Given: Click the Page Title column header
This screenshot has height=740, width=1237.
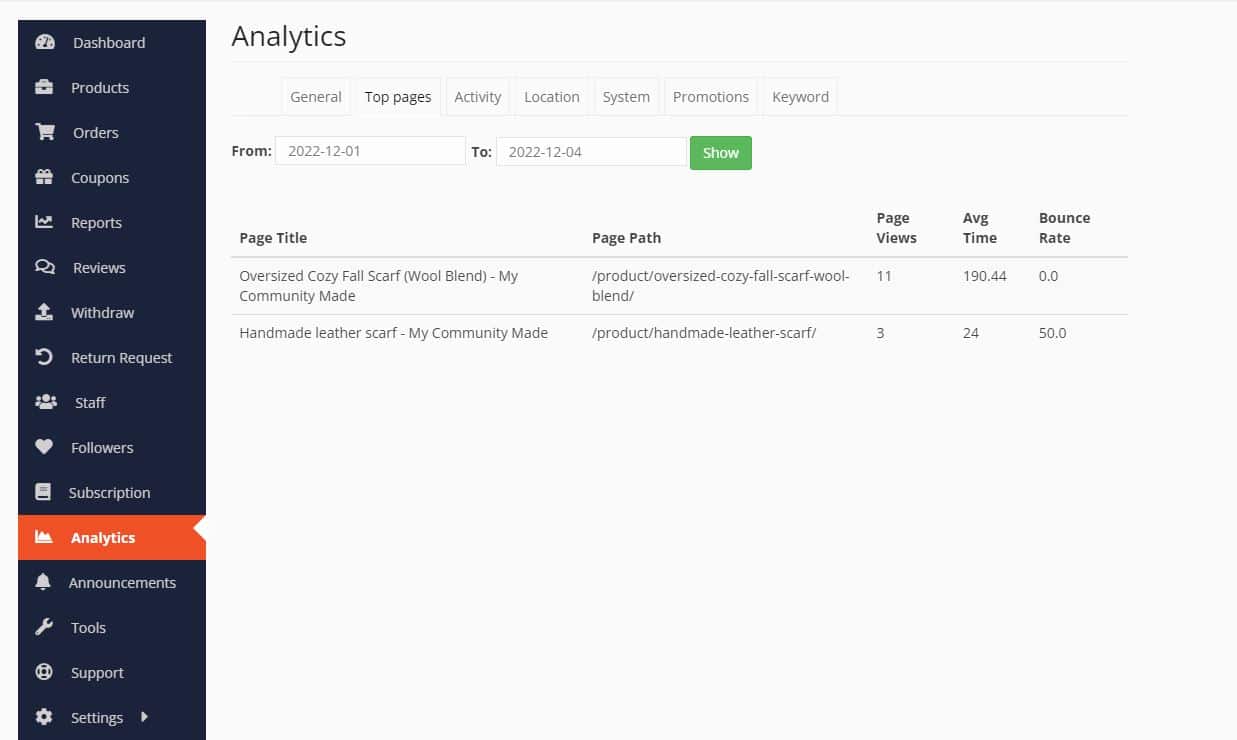Looking at the screenshot, I should (x=273, y=238).
